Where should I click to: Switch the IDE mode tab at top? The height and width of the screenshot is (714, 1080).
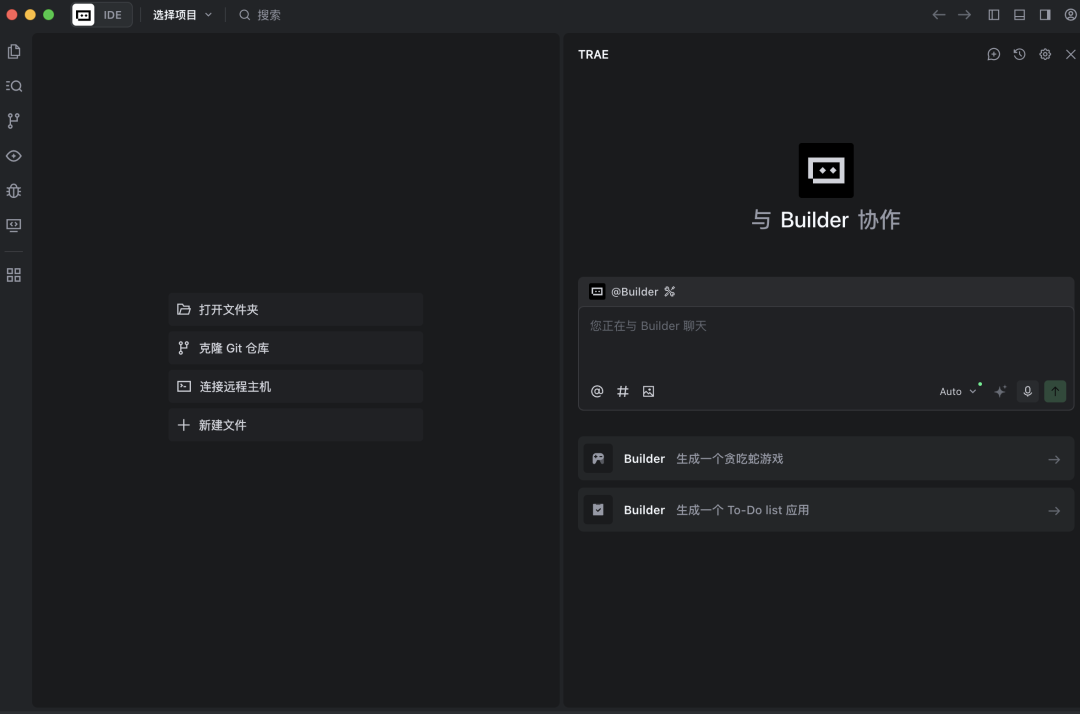[112, 15]
